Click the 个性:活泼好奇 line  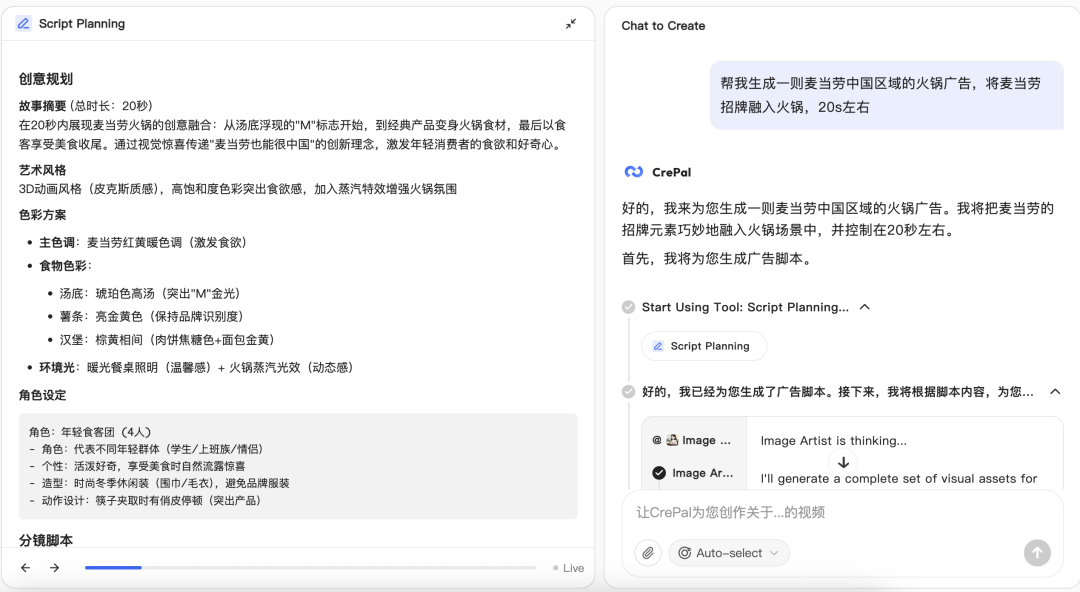click(x=137, y=466)
